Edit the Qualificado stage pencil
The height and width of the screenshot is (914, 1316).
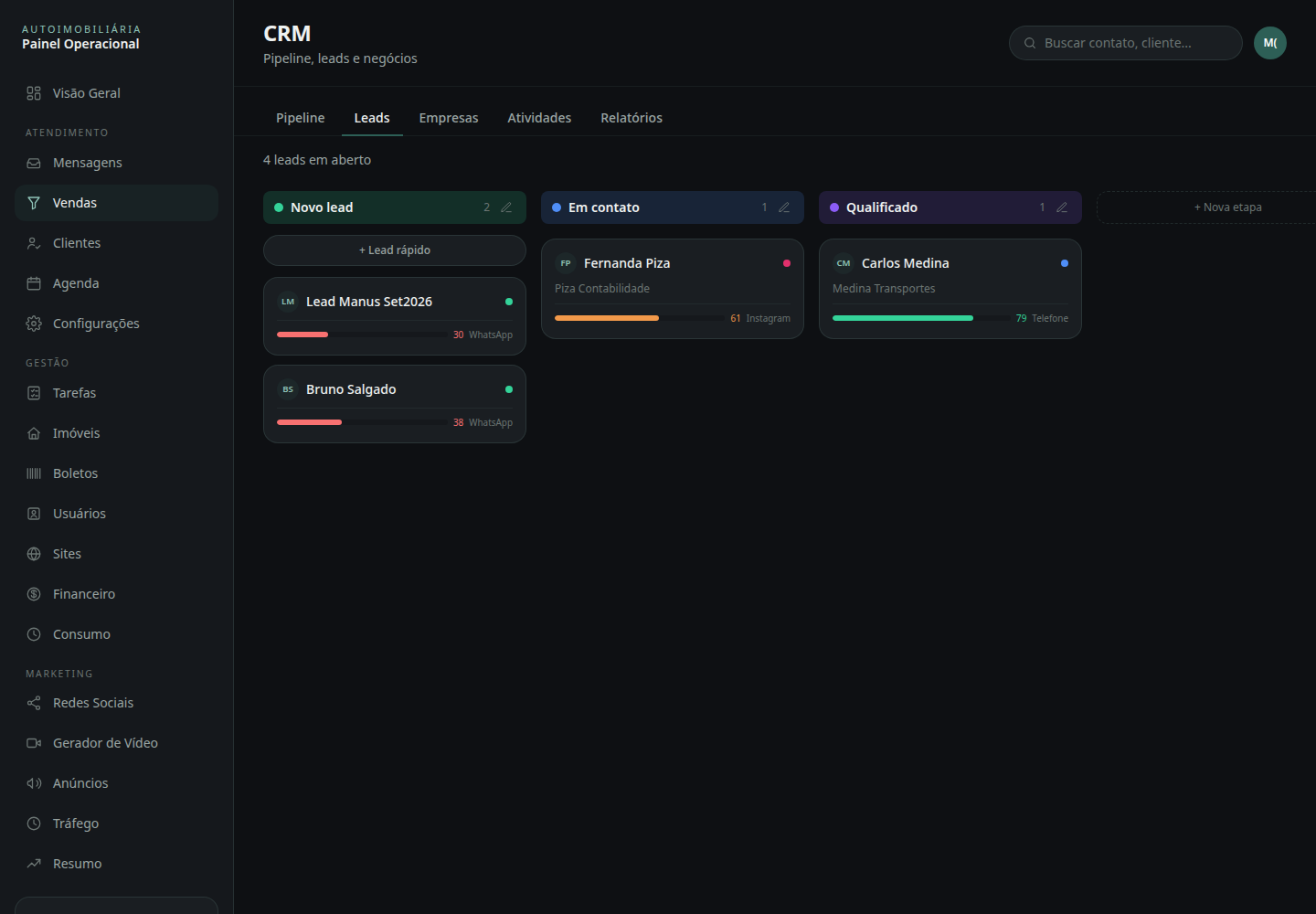(1062, 207)
